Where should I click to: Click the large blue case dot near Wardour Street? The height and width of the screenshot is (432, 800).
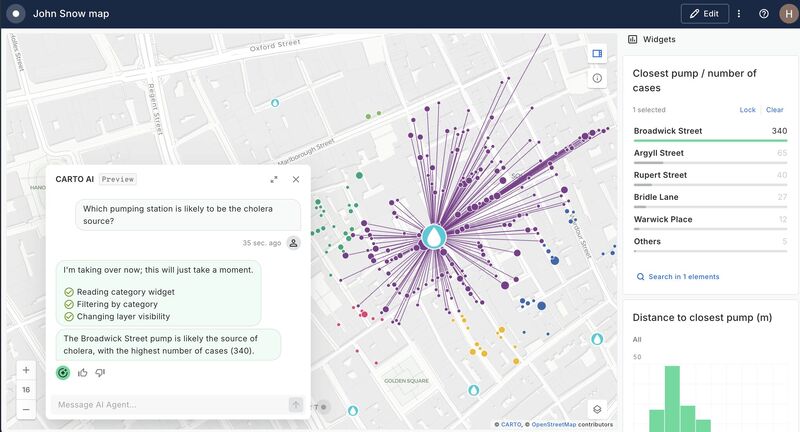pyautogui.click(x=555, y=261)
